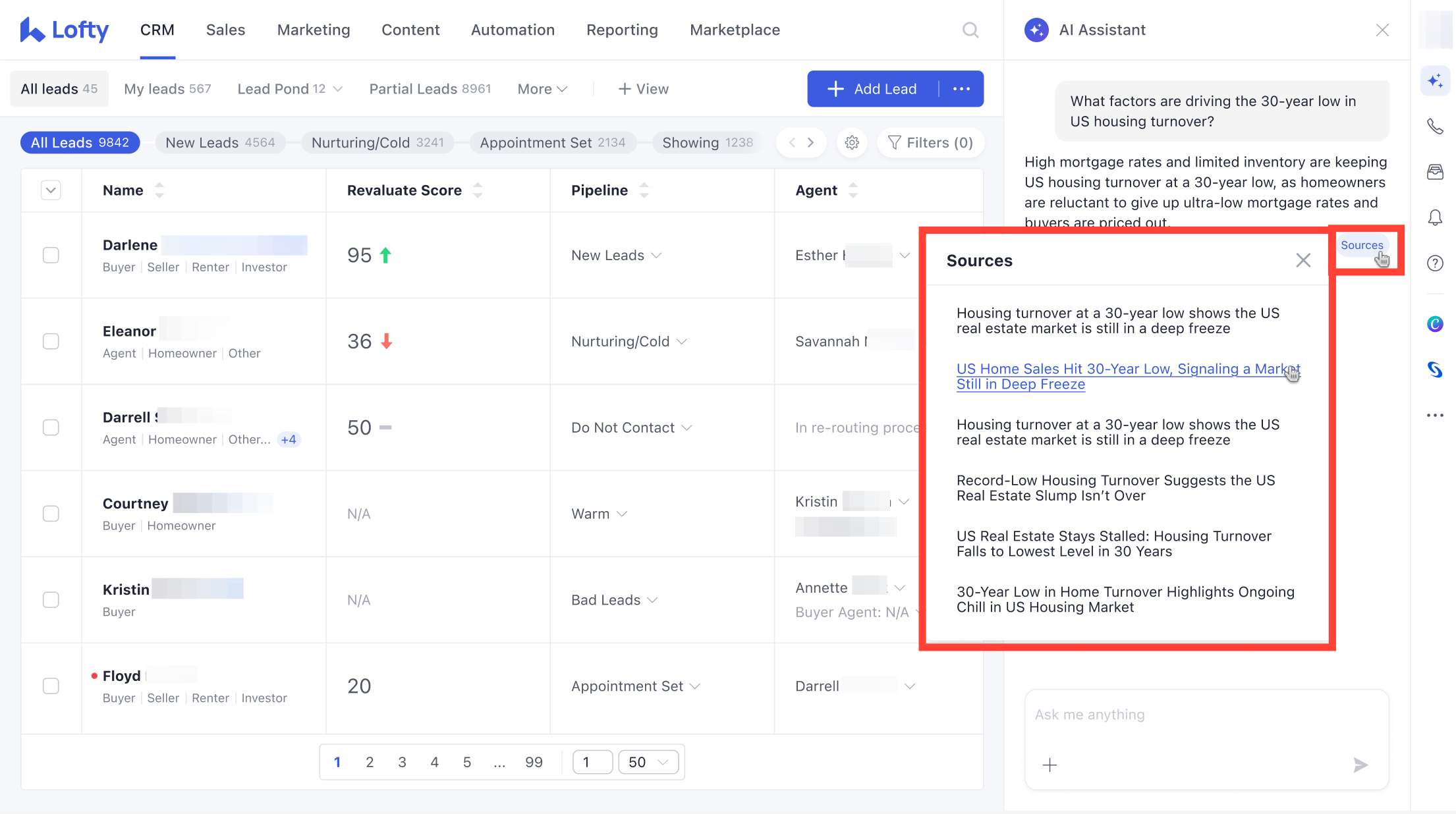Switch to the Marketing tab
Viewport: 1456px width, 814px height.
(x=314, y=30)
